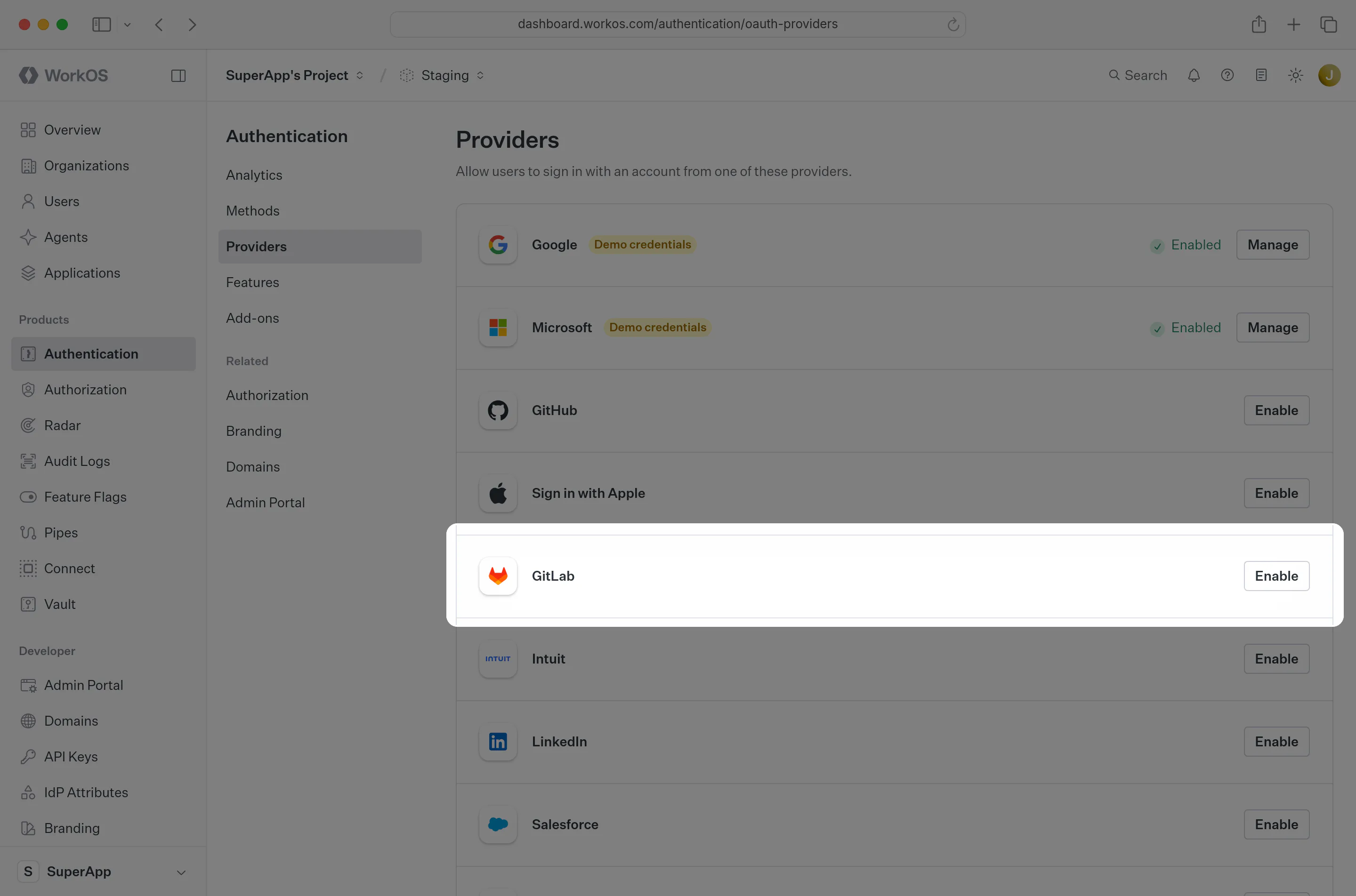Enable the Salesforce provider
This screenshot has height=896, width=1356.
(1276, 824)
